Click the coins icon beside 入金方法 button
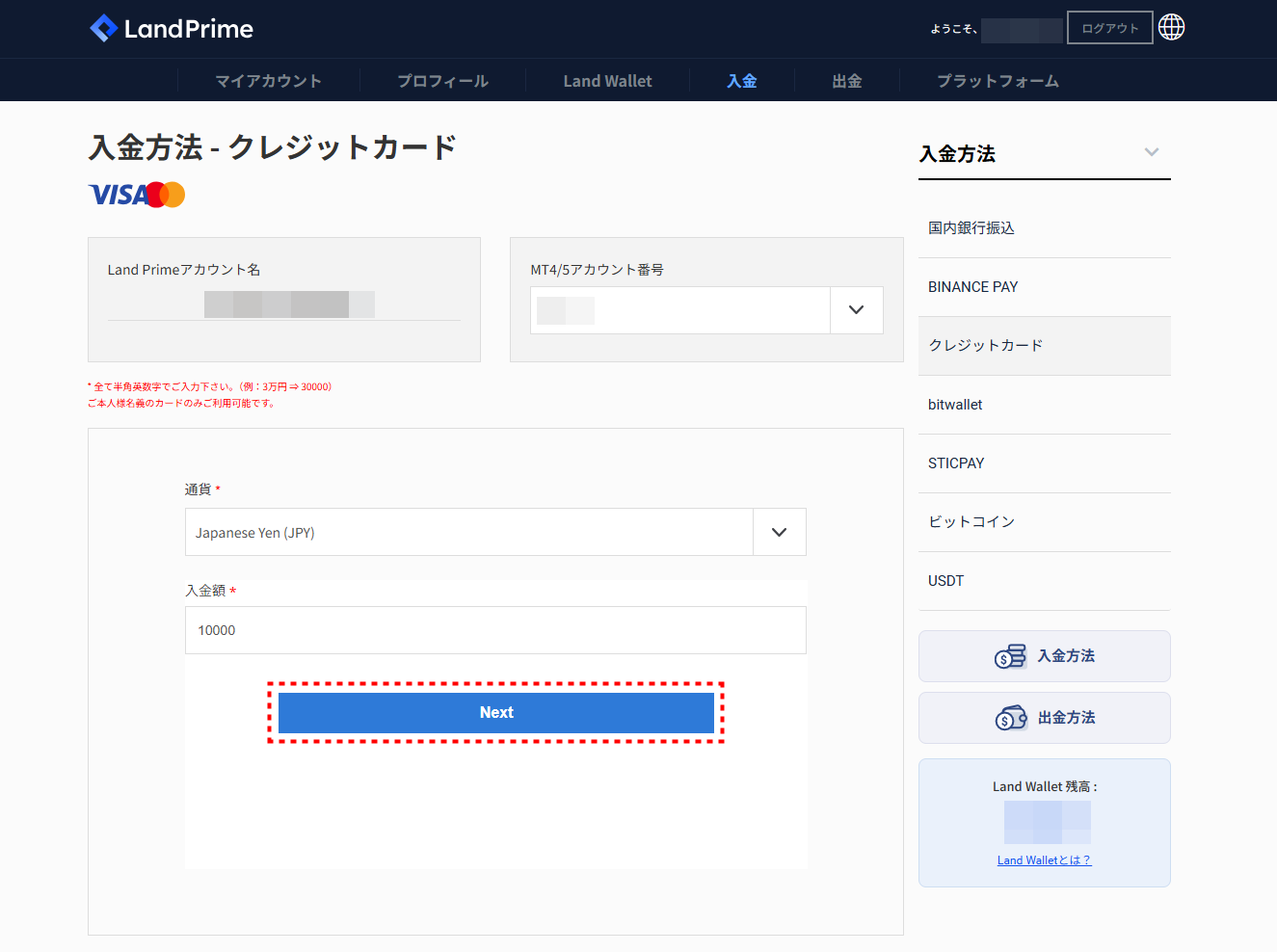The image size is (1277, 952). [1010, 656]
